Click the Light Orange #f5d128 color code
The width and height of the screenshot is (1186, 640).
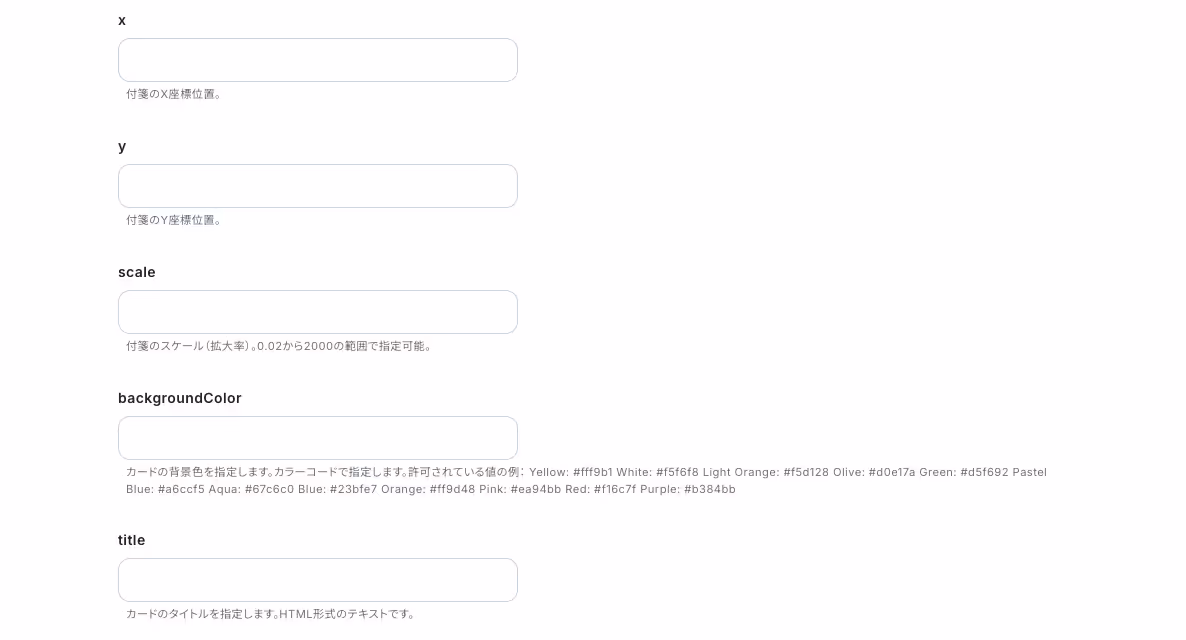765,472
